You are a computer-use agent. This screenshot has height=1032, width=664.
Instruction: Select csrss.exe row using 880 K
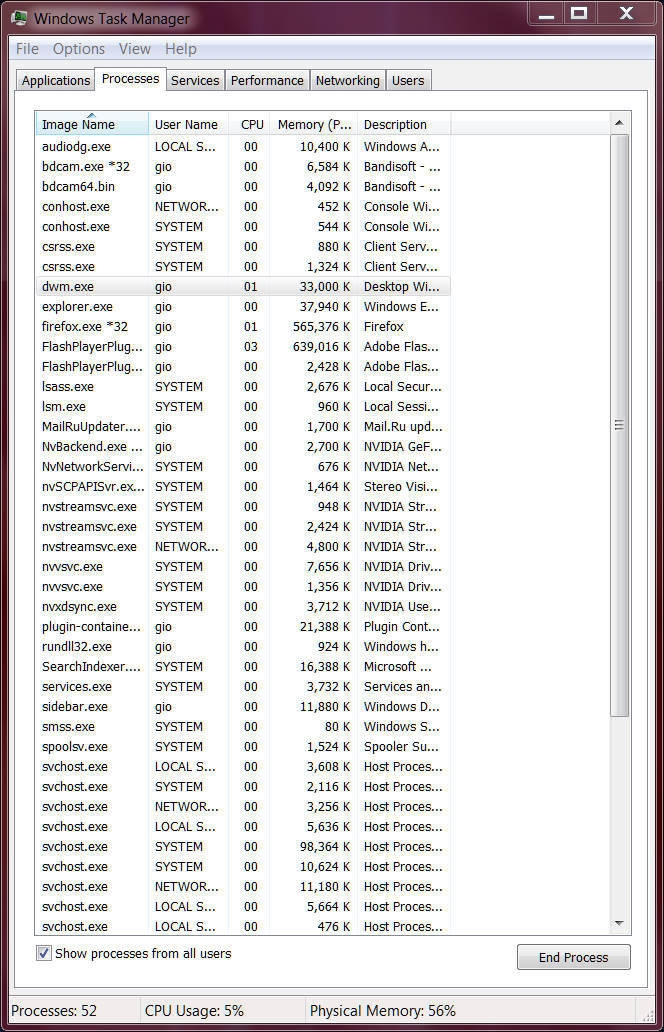pos(243,247)
